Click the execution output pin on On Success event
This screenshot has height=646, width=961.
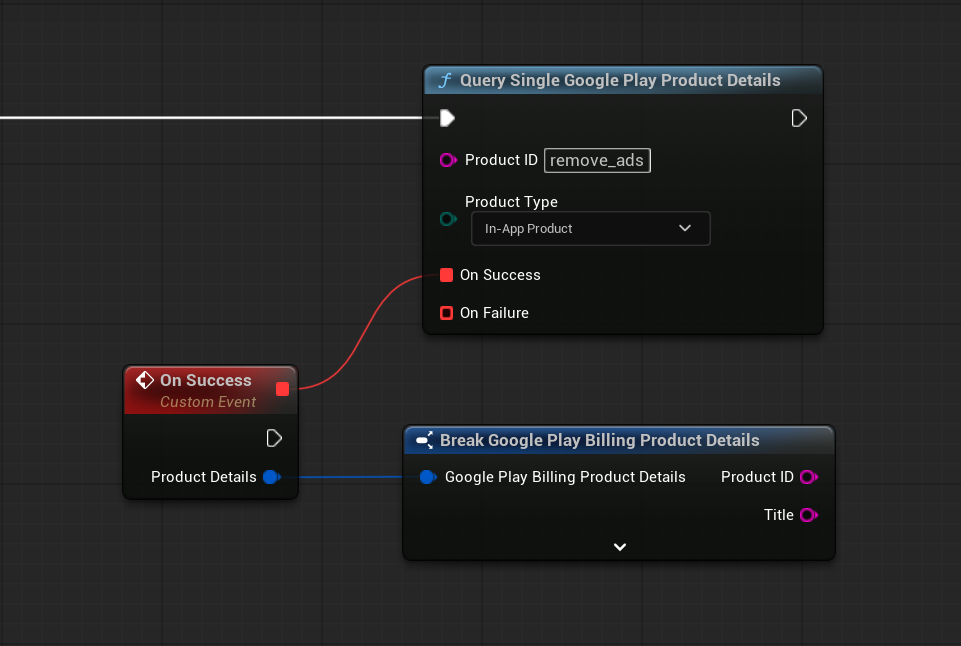pos(274,438)
